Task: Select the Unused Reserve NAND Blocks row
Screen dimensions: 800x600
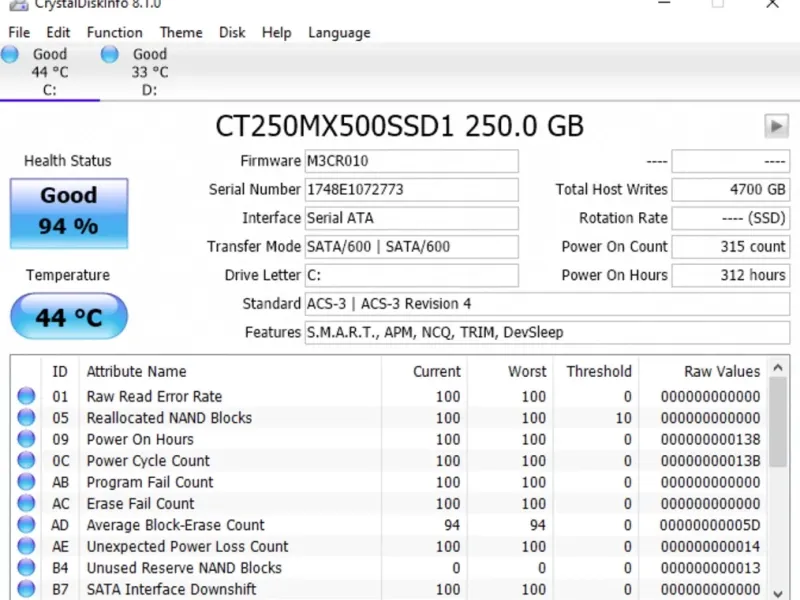Action: coord(389,567)
